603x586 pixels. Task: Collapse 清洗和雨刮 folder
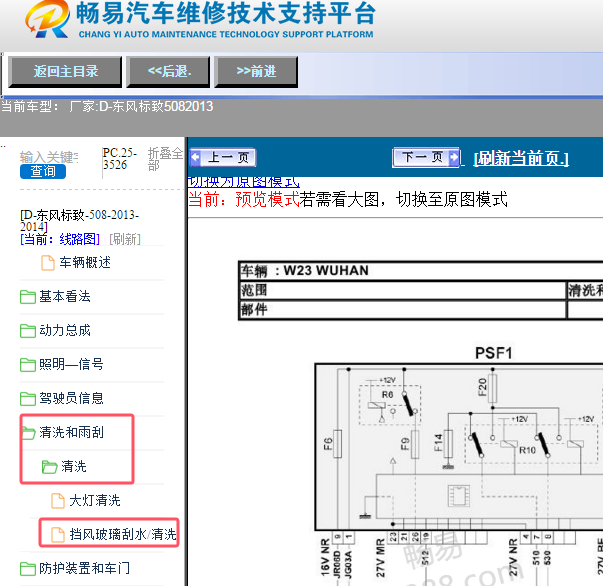point(71,432)
